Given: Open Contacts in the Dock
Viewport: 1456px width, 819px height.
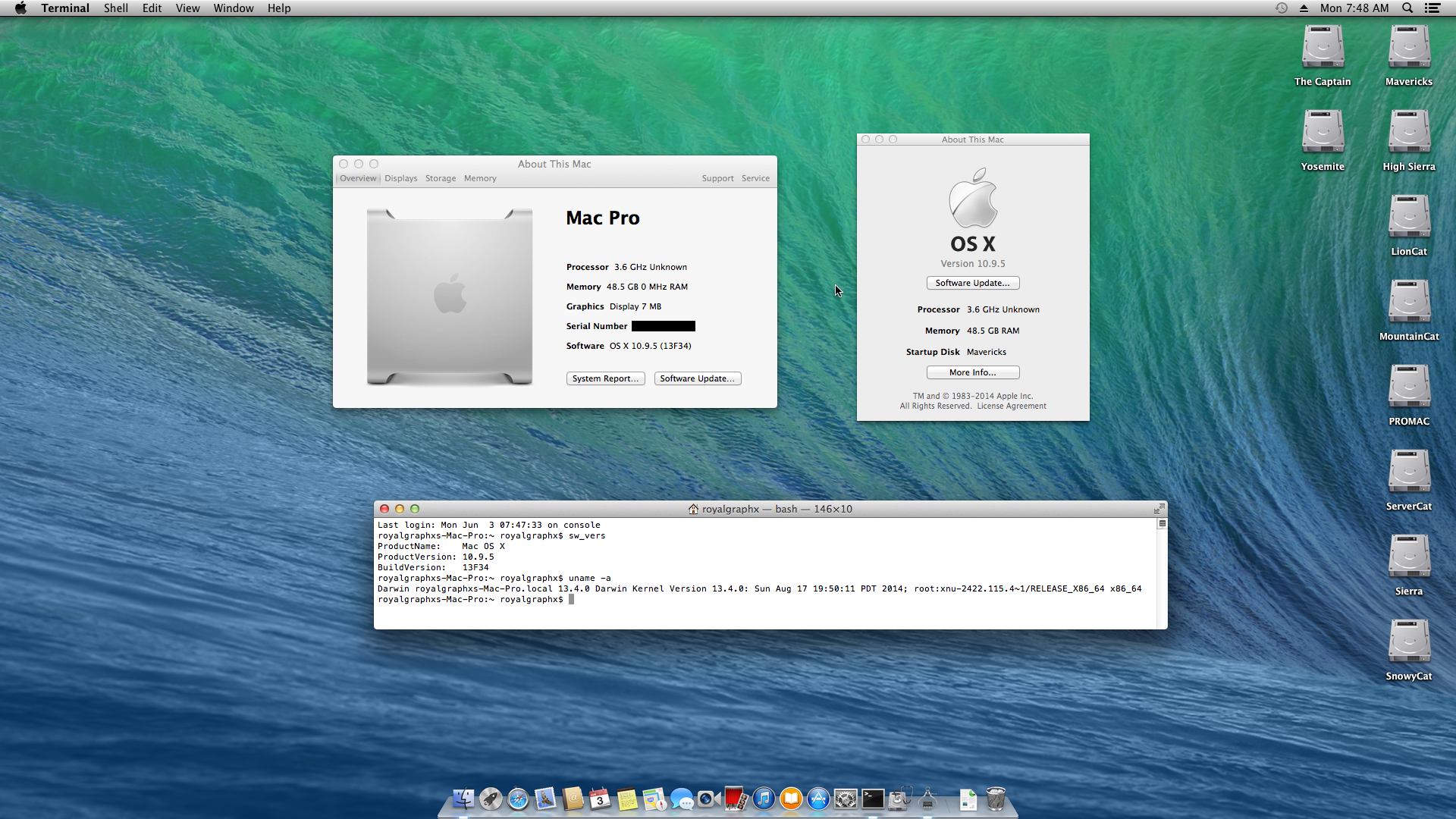Looking at the screenshot, I should tap(573, 799).
